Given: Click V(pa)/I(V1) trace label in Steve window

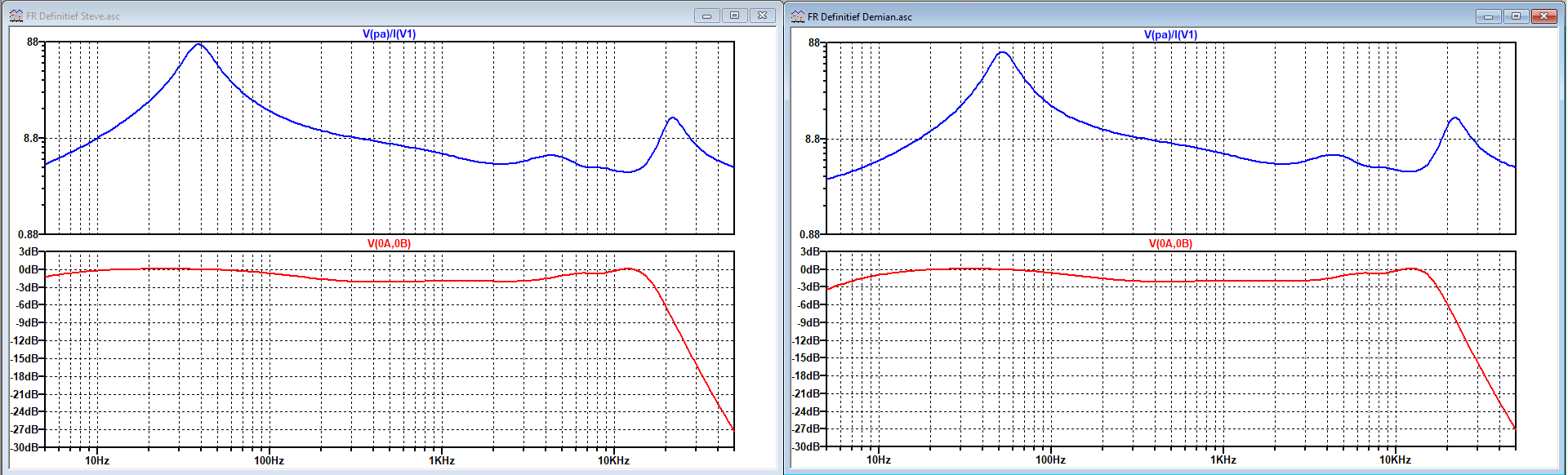Looking at the screenshot, I should (x=389, y=34).
